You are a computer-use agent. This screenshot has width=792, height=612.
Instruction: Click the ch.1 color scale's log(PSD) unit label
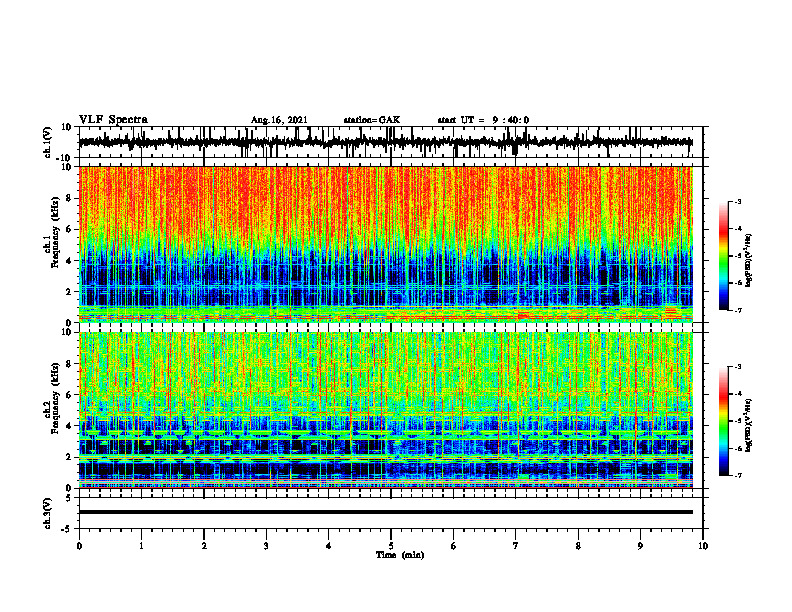pyautogui.click(x=750, y=260)
